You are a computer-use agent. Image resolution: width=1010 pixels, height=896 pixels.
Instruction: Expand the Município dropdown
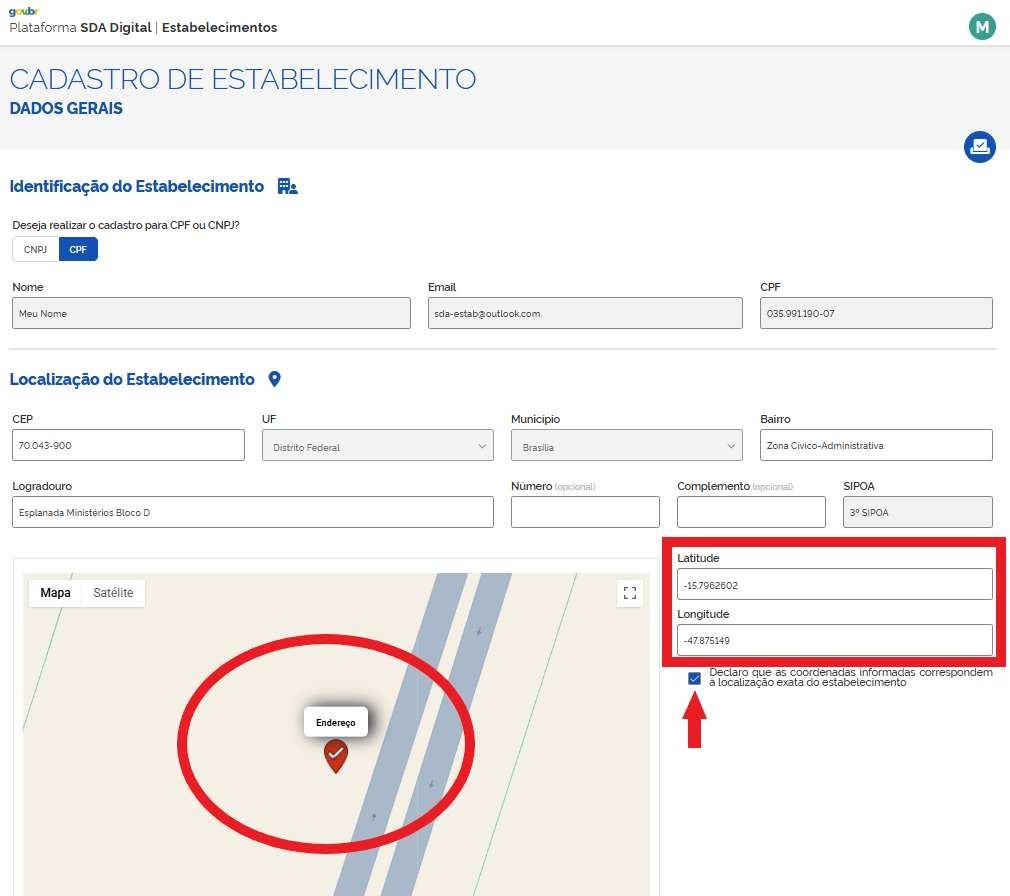pos(626,446)
